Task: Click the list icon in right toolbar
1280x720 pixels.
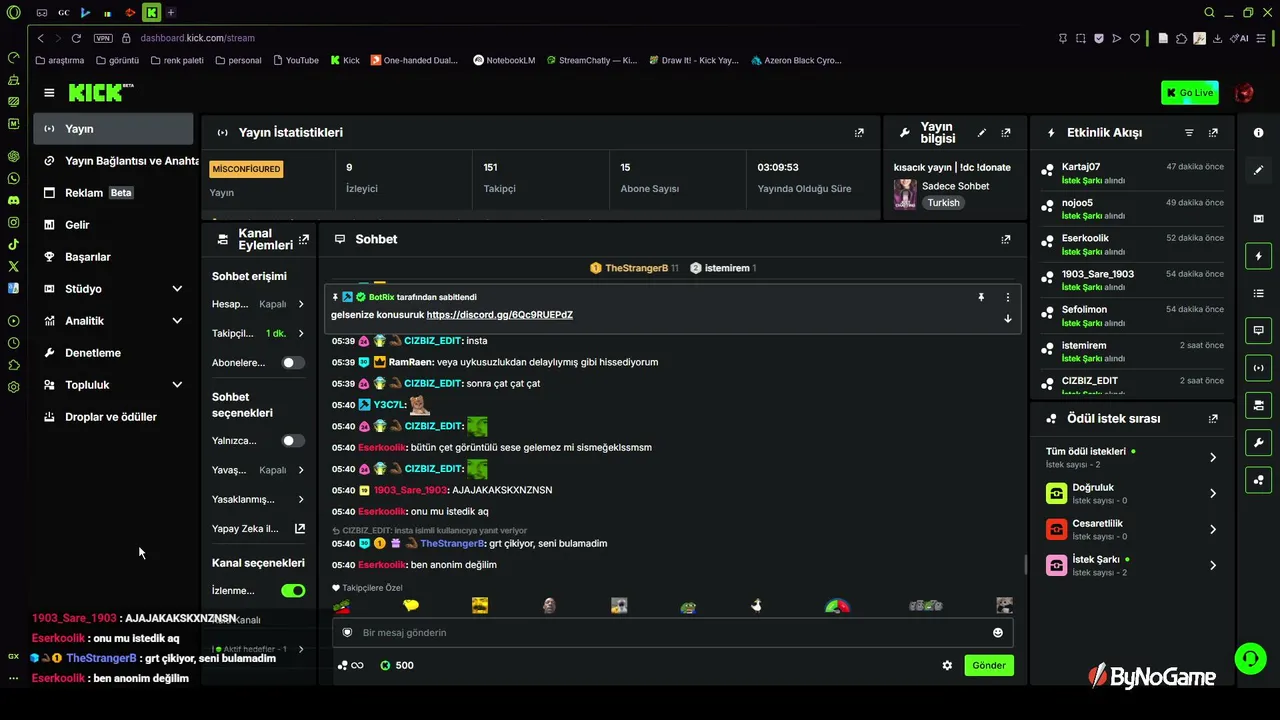Action: 1258,293
